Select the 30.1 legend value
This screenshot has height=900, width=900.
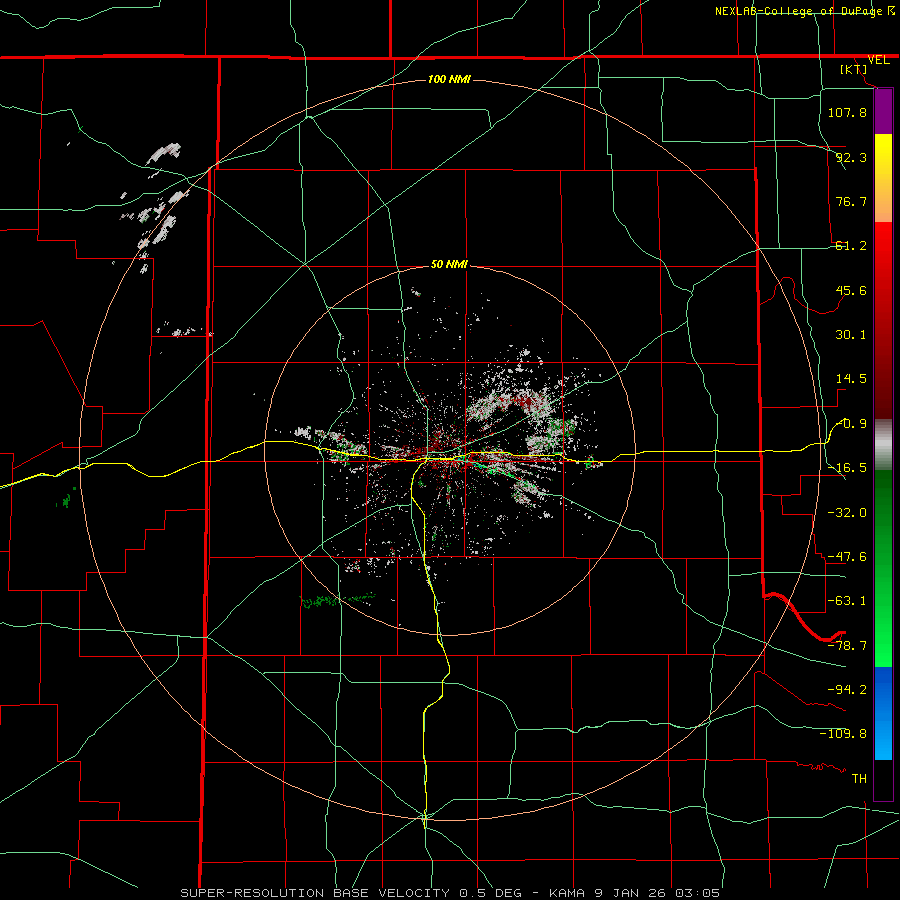[851, 335]
